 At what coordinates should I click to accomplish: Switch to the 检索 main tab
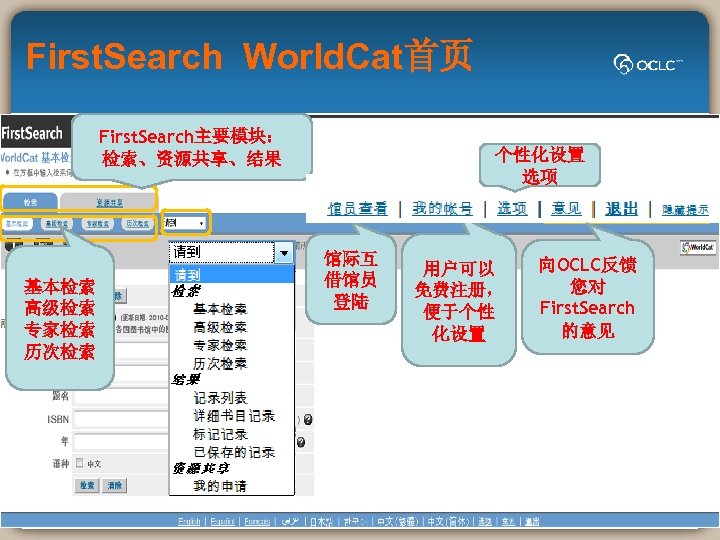pos(30,202)
